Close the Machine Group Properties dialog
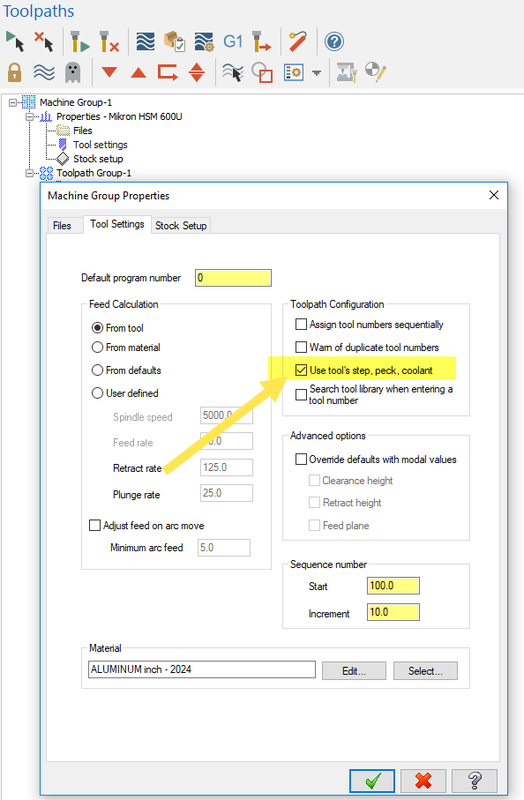This screenshot has height=800, width=524. 494,195
